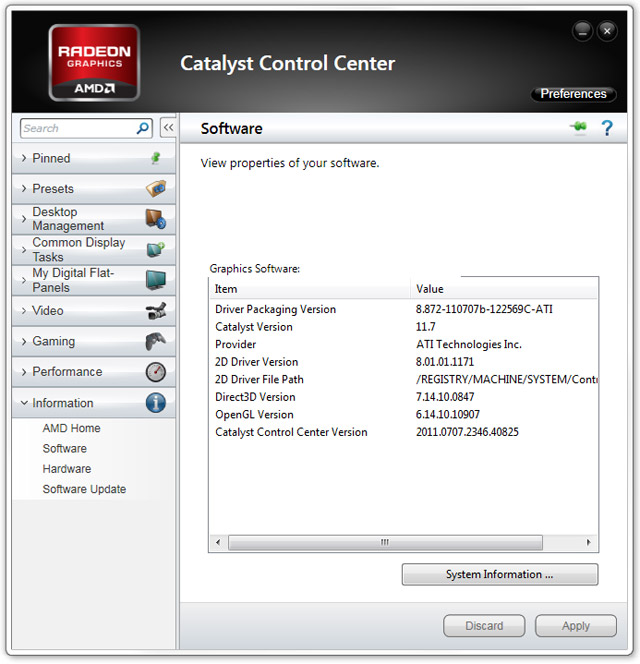Screen dimensions: 640x664
Task: Select the Provider row label
Action: (x=235, y=344)
